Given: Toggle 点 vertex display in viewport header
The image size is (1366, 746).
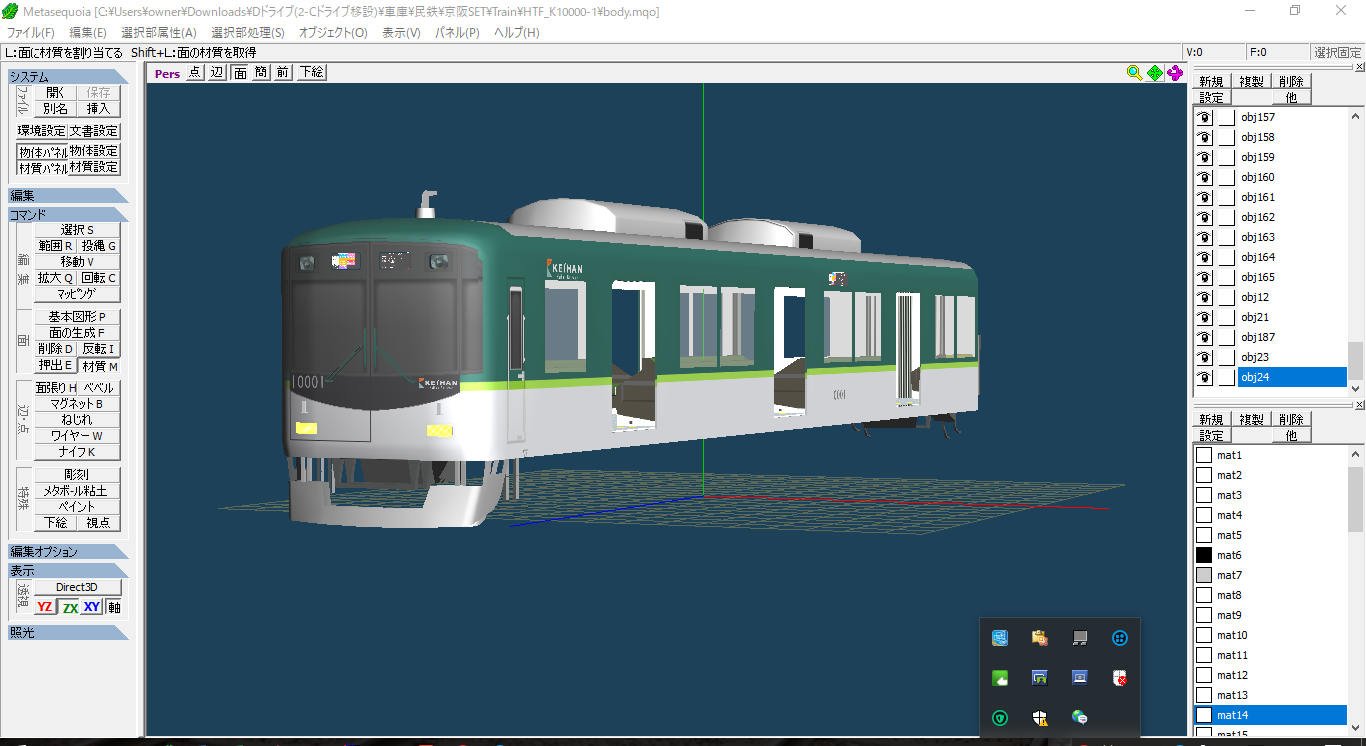Looking at the screenshot, I should click(x=194, y=72).
